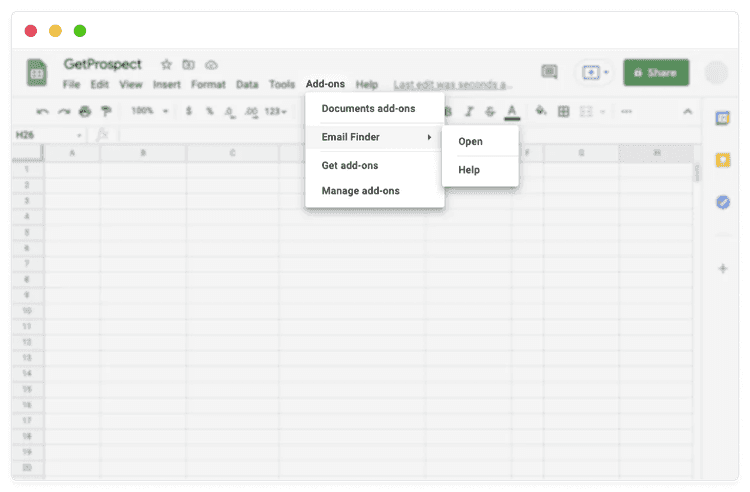Get more side panel add-ons plus

pos(723,268)
